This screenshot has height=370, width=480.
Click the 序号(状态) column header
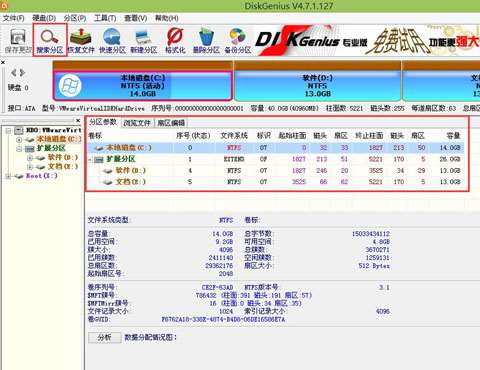(193, 136)
